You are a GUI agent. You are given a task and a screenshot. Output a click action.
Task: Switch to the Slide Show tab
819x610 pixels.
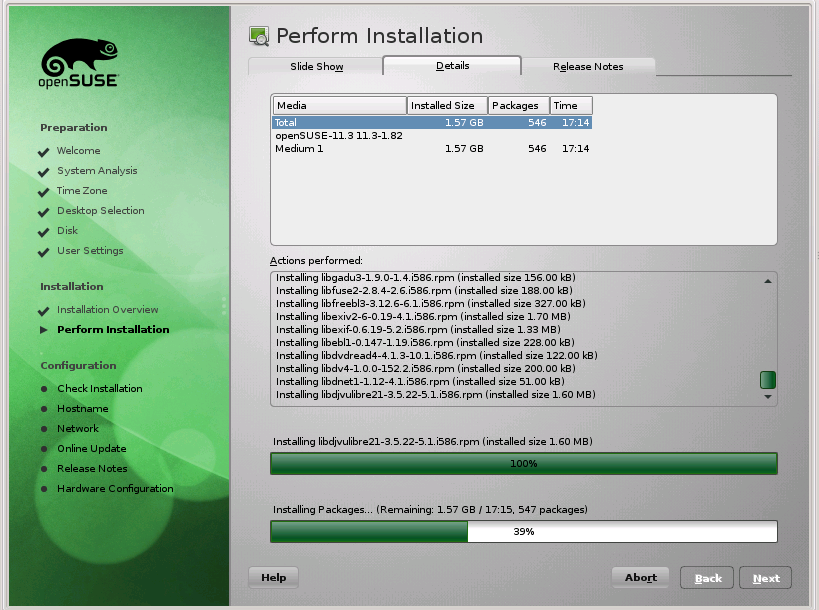(315, 67)
